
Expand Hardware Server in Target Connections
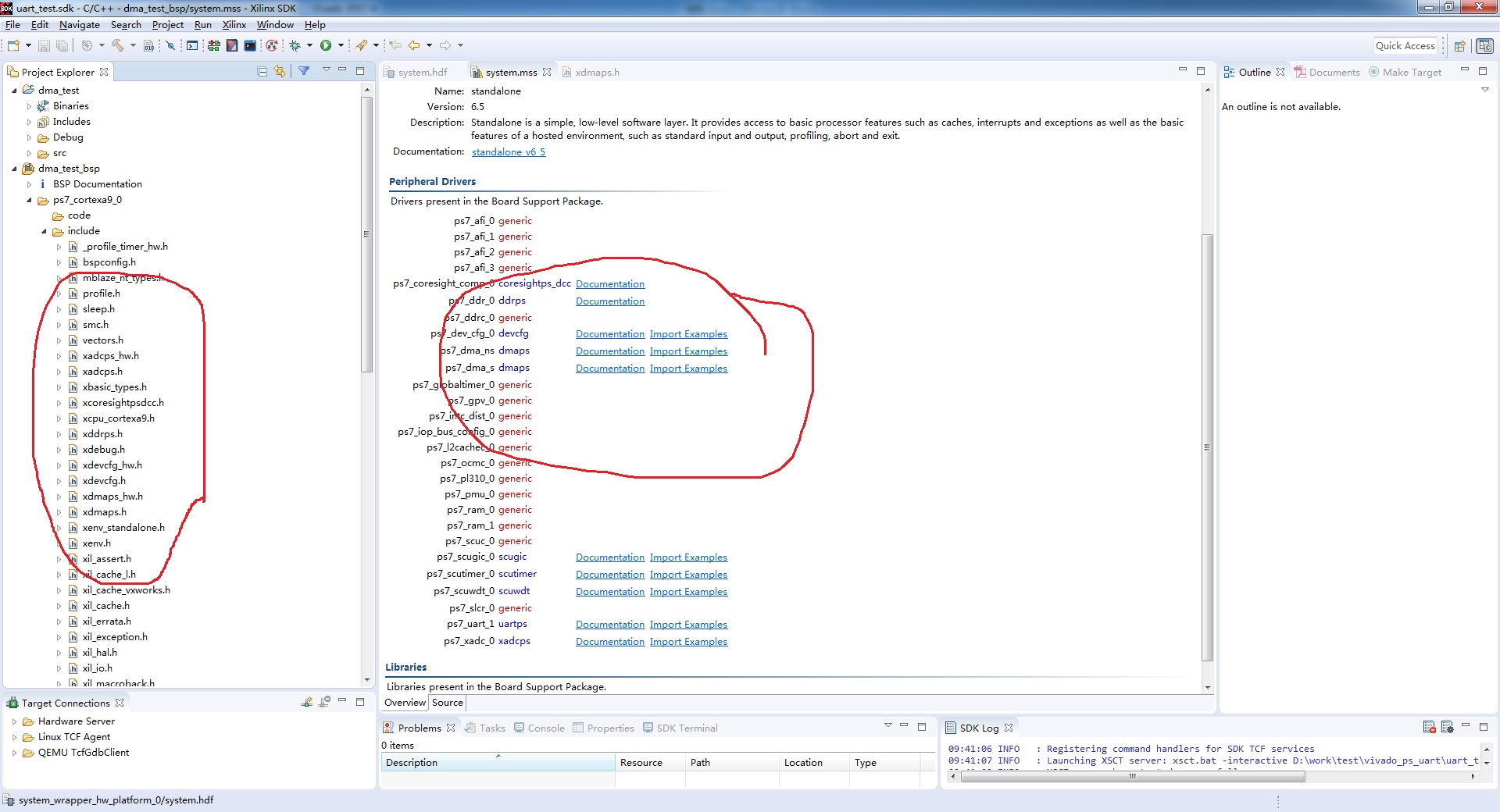(14, 721)
